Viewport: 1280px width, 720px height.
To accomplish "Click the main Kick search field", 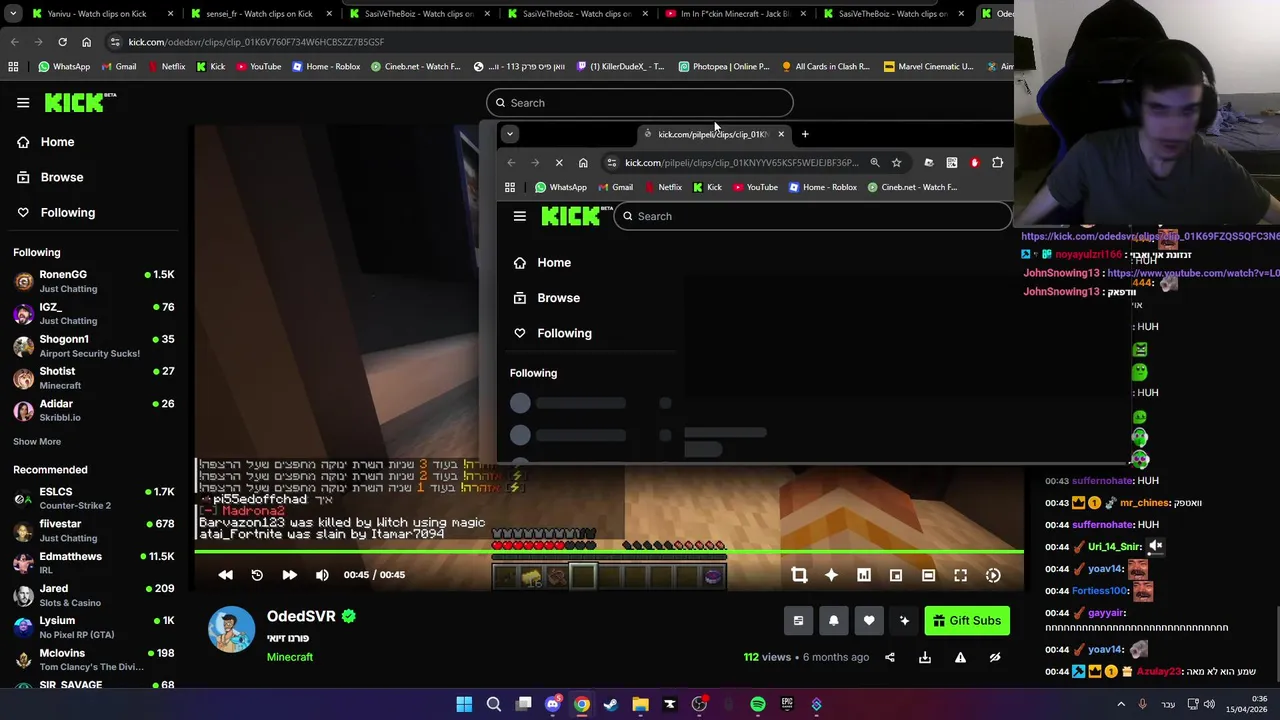I will click(x=640, y=103).
